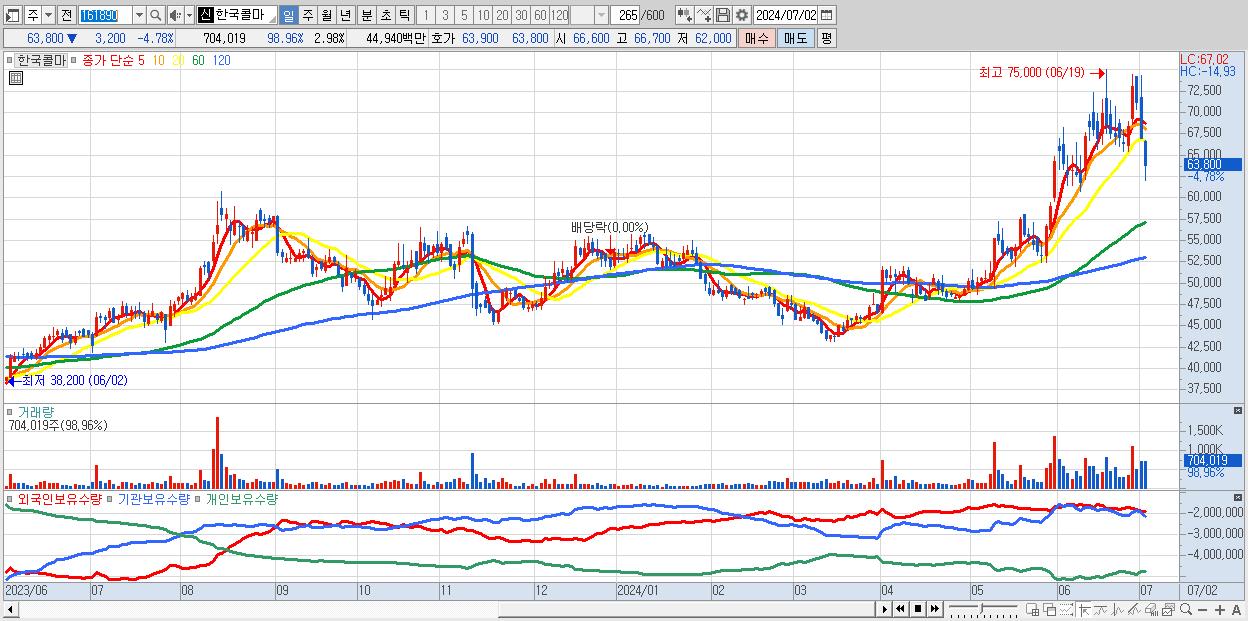Click the 신 badge before stock name
Viewport: 1248px width, 621px height.
[x=205, y=15]
